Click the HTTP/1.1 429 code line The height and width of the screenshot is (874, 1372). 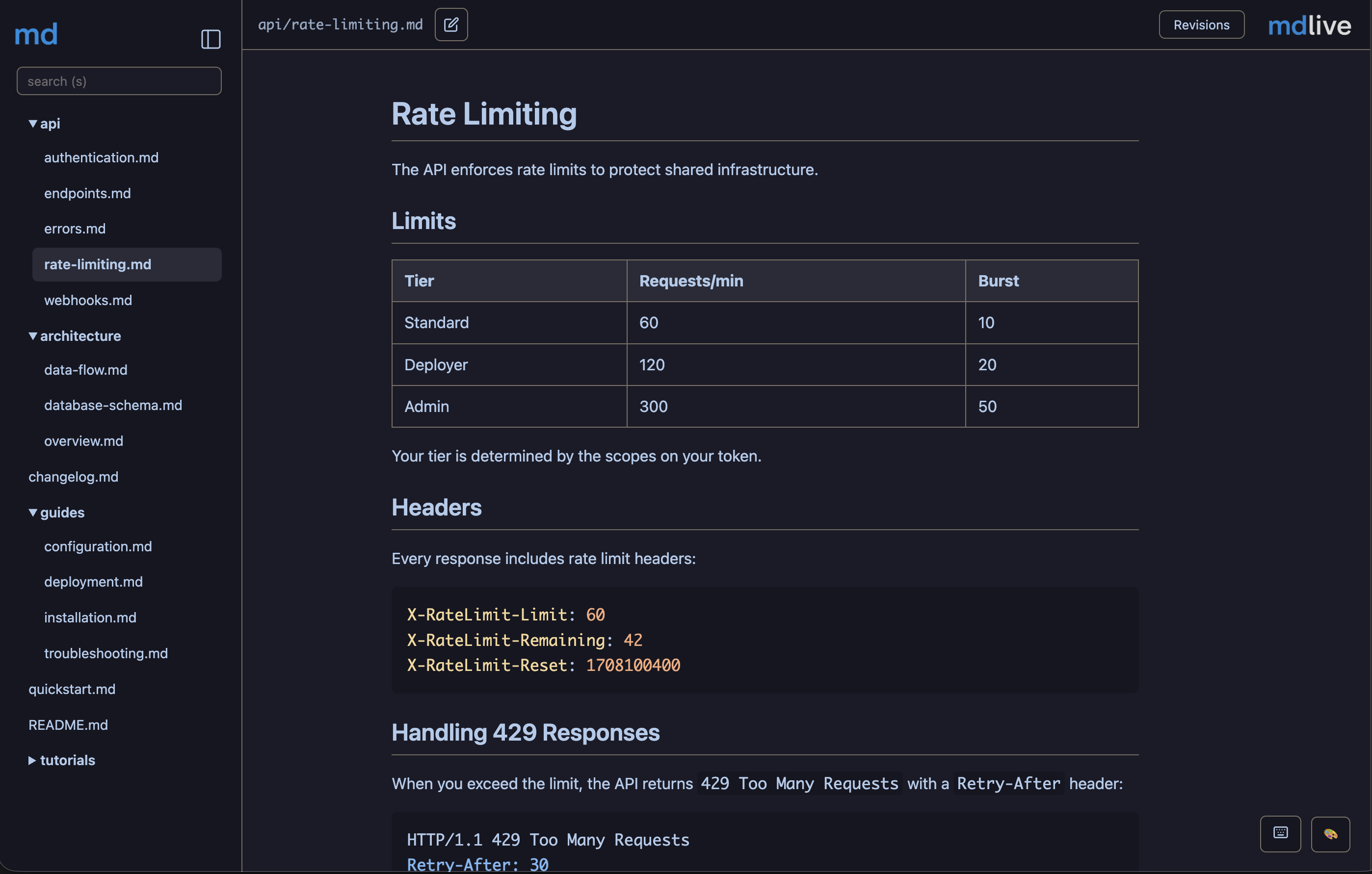coord(548,840)
